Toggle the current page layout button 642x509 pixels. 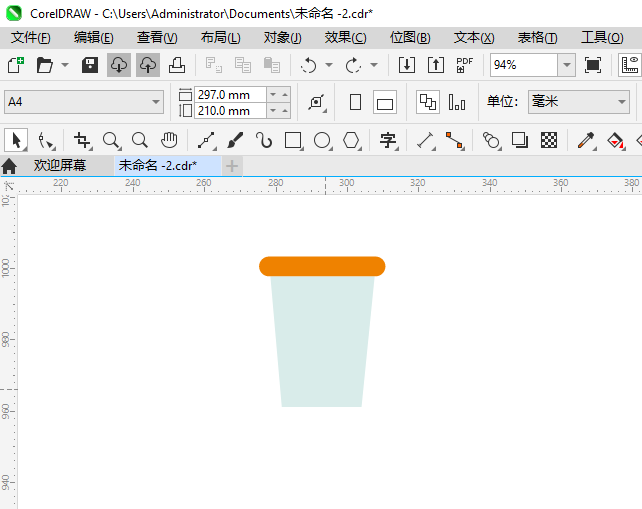tap(457, 102)
